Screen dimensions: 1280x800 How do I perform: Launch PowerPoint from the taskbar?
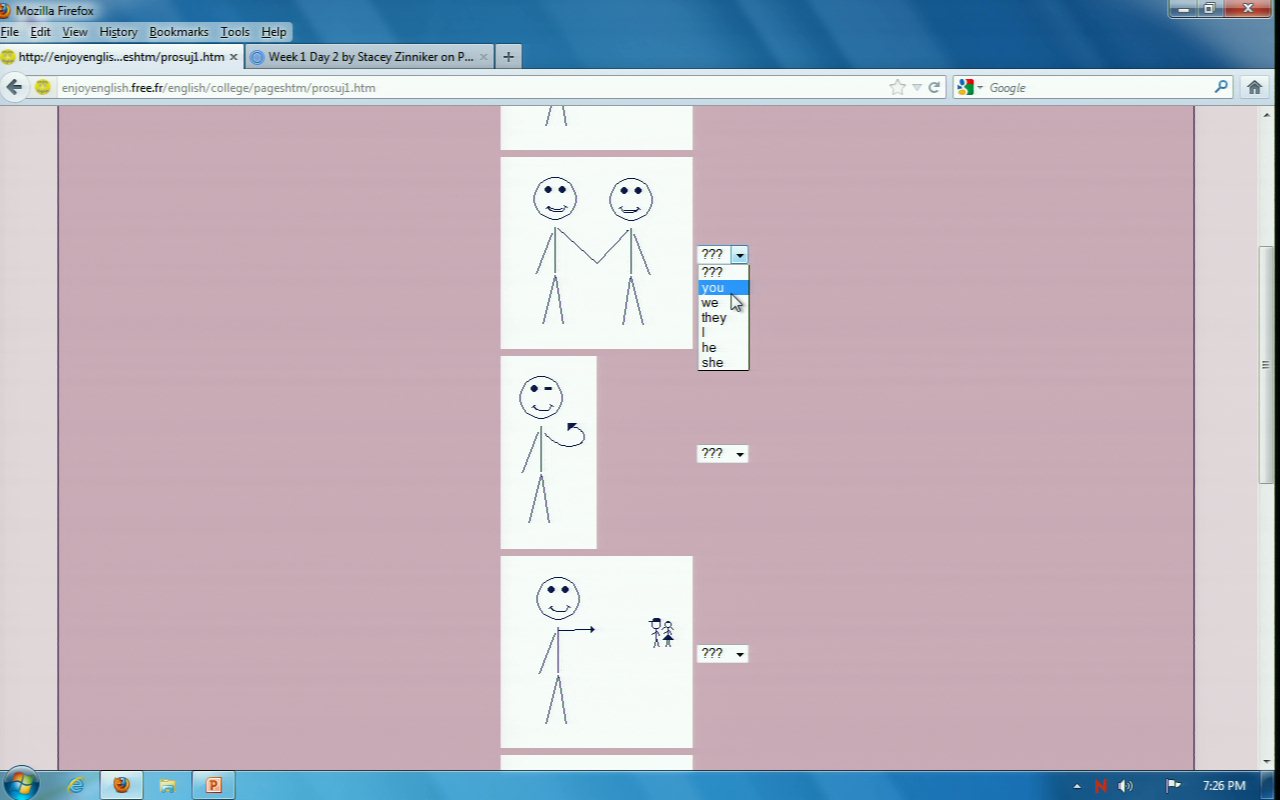coord(213,785)
